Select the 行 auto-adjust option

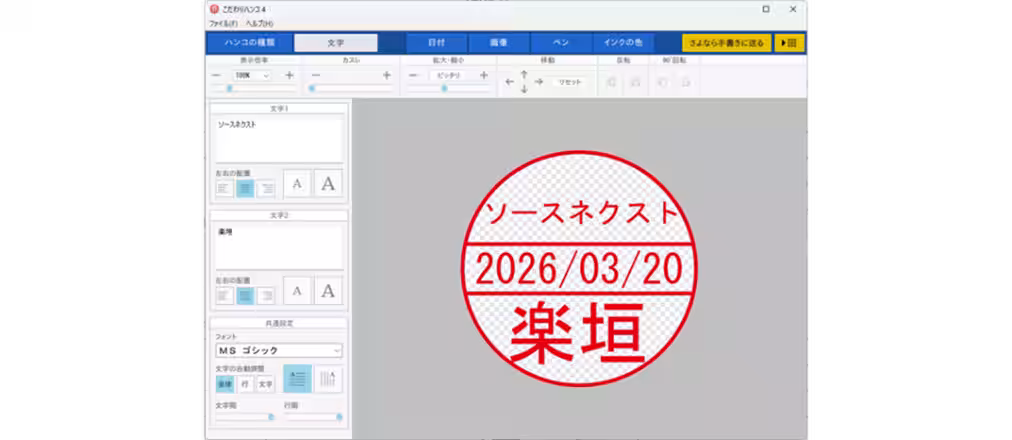point(245,384)
